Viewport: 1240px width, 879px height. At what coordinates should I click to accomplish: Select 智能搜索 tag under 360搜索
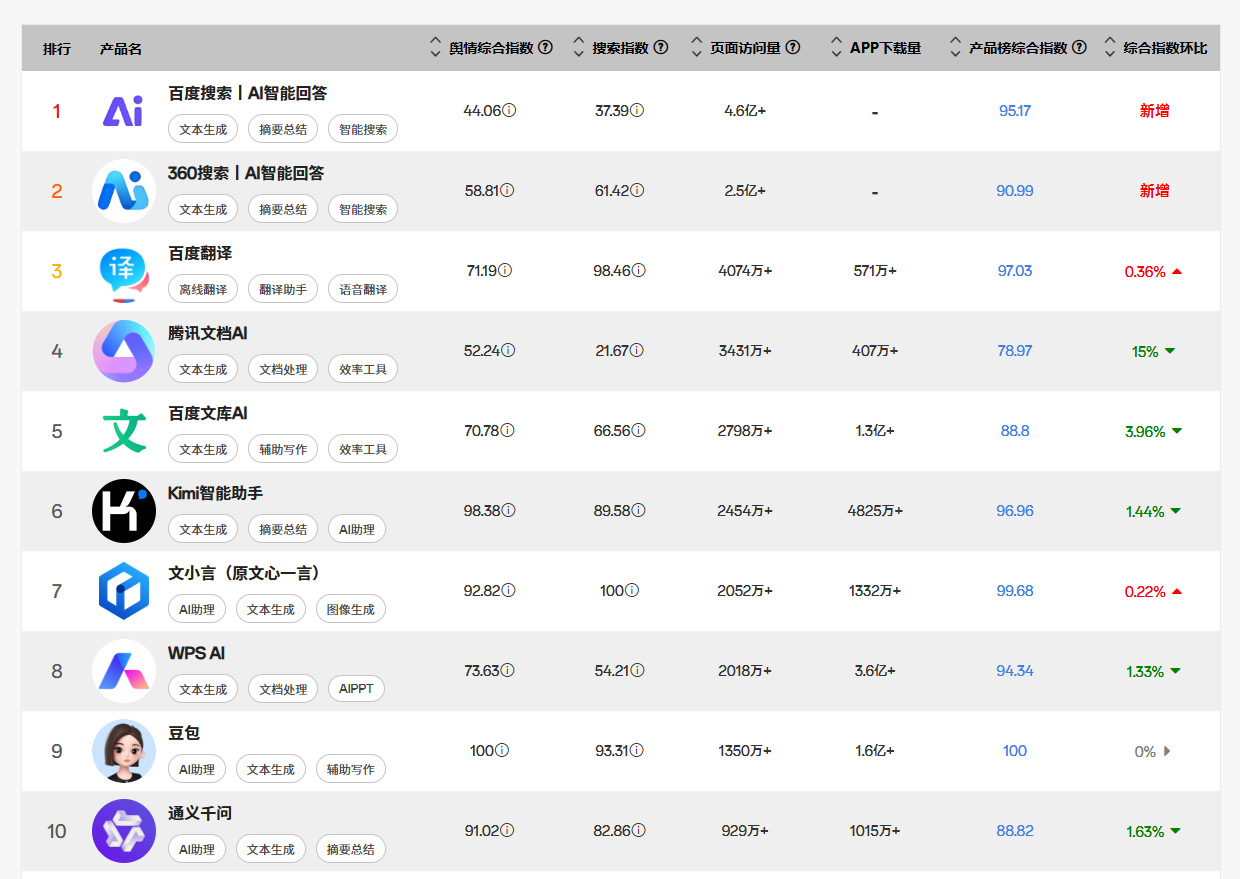363,209
